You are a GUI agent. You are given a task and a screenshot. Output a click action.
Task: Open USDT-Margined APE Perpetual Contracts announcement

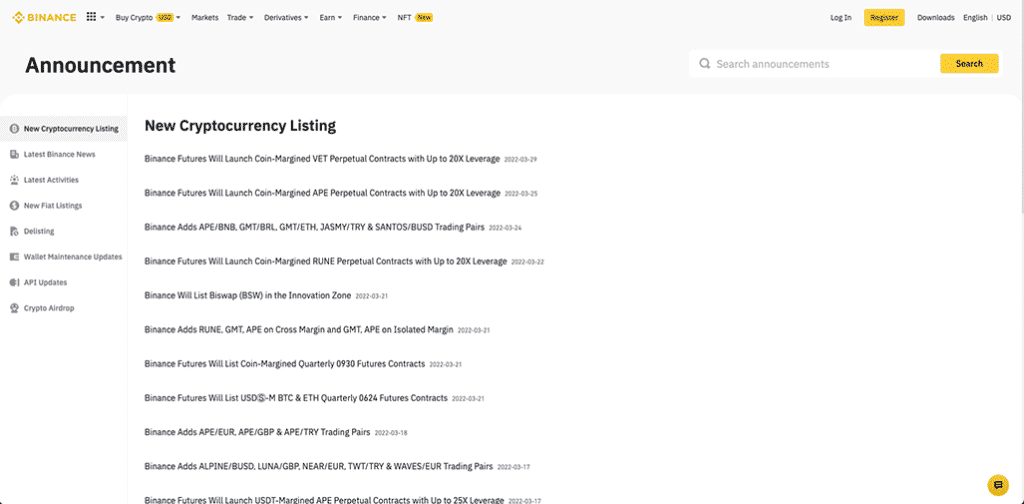pyautogui.click(x=324, y=500)
